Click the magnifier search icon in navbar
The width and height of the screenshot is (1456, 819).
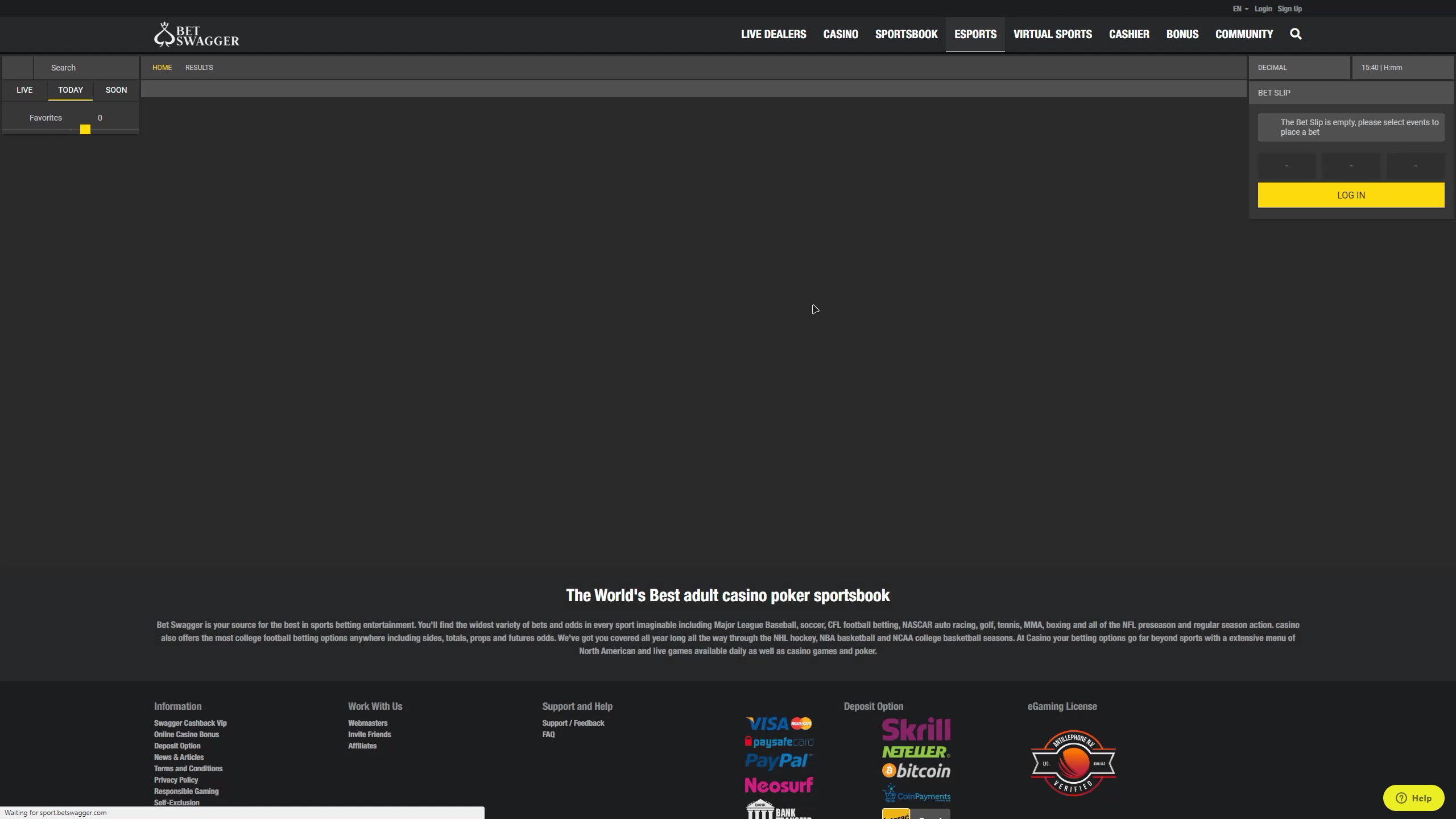[1296, 34]
